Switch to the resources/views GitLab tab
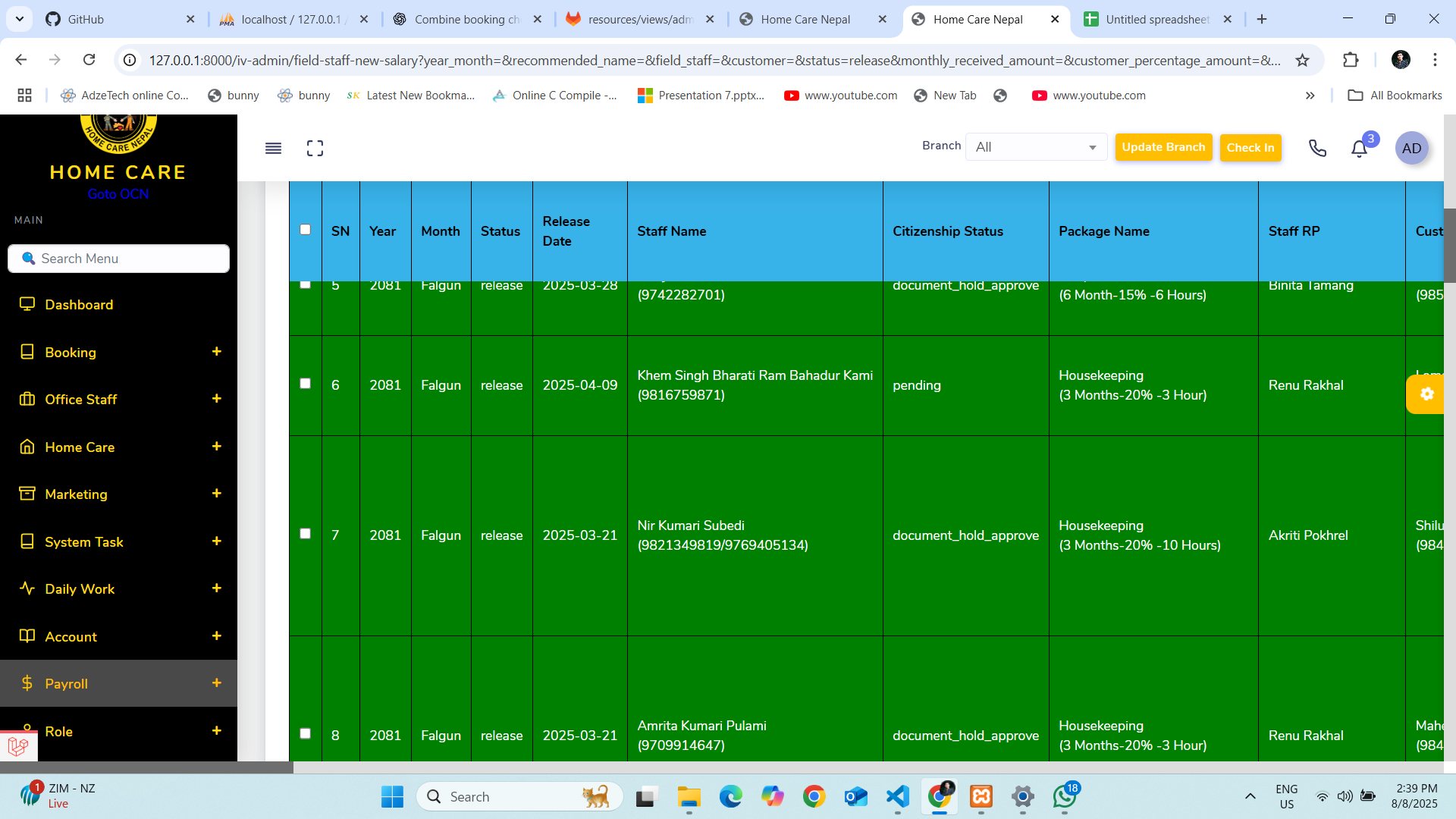Screen dimensions: 1456x819 click(640, 20)
